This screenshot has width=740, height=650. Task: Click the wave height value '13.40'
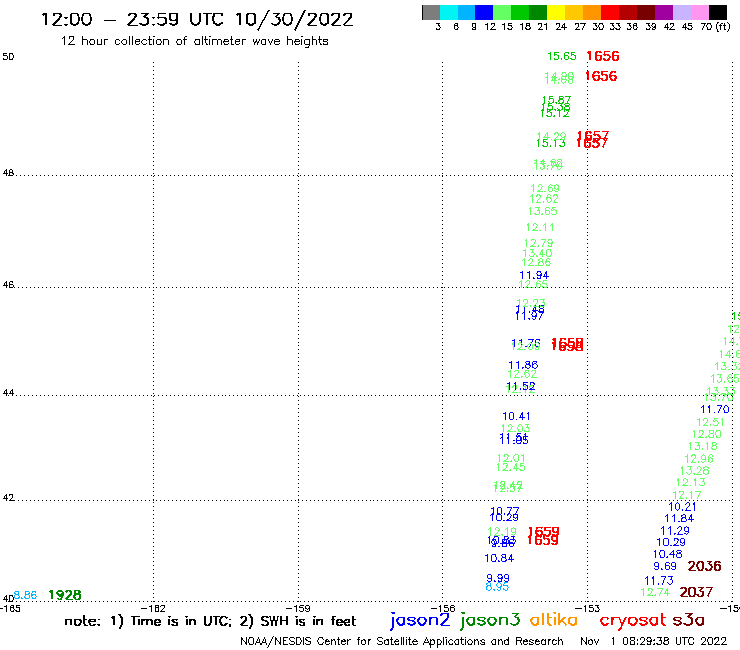point(538,253)
